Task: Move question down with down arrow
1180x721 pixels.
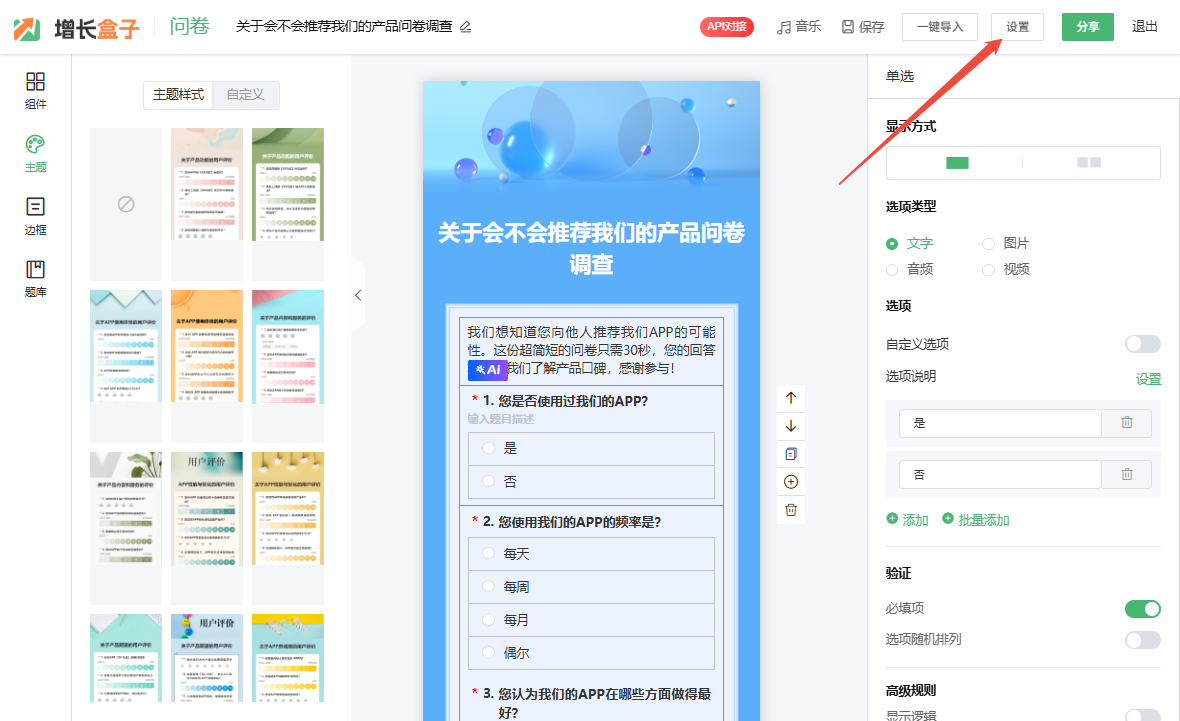Action: pyautogui.click(x=791, y=426)
